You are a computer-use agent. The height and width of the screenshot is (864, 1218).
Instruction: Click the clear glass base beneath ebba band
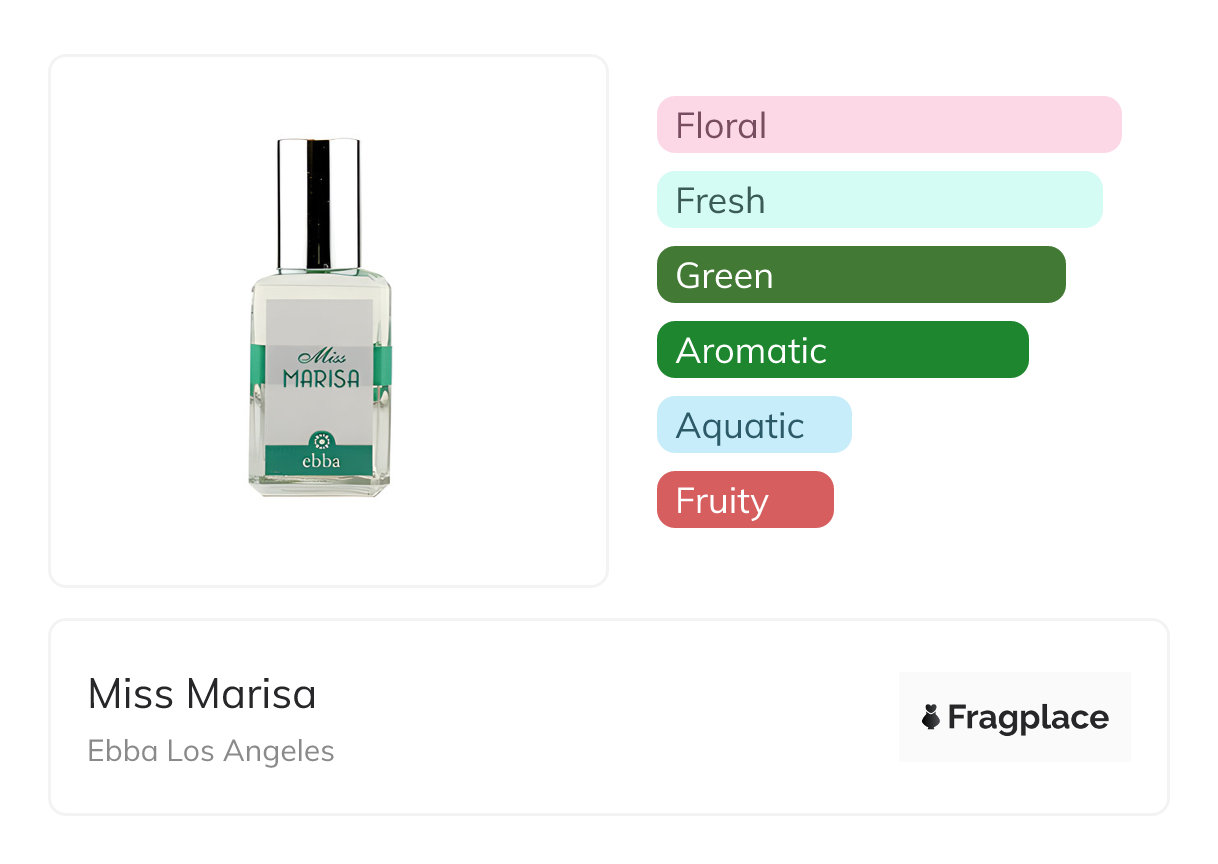[x=319, y=486]
